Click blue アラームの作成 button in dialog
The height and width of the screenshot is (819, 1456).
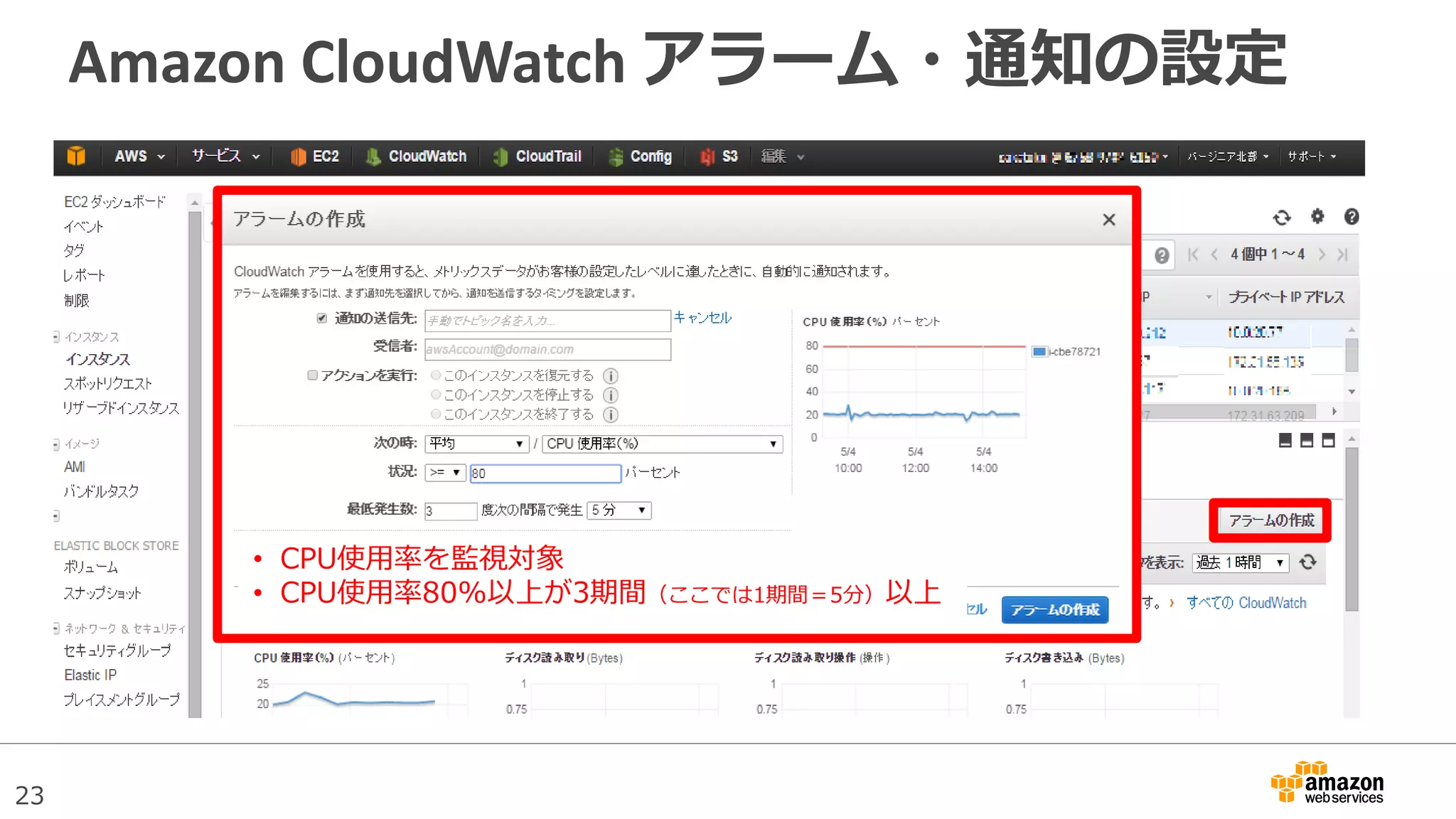tap(1055, 610)
